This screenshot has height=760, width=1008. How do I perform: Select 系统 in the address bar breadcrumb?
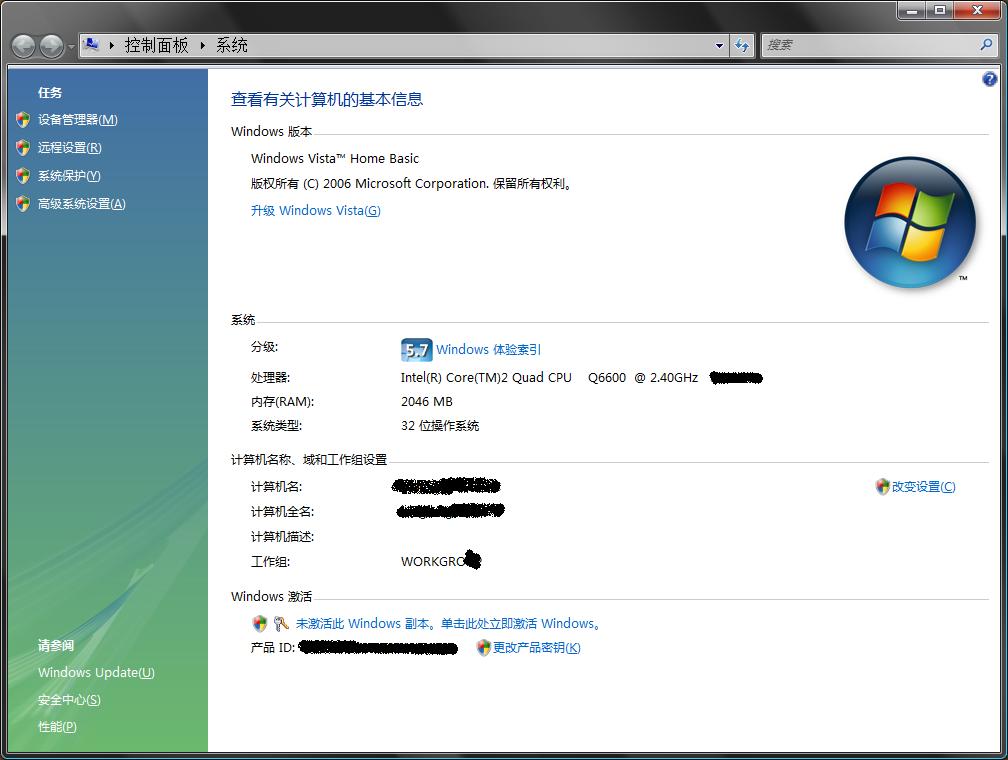231,45
